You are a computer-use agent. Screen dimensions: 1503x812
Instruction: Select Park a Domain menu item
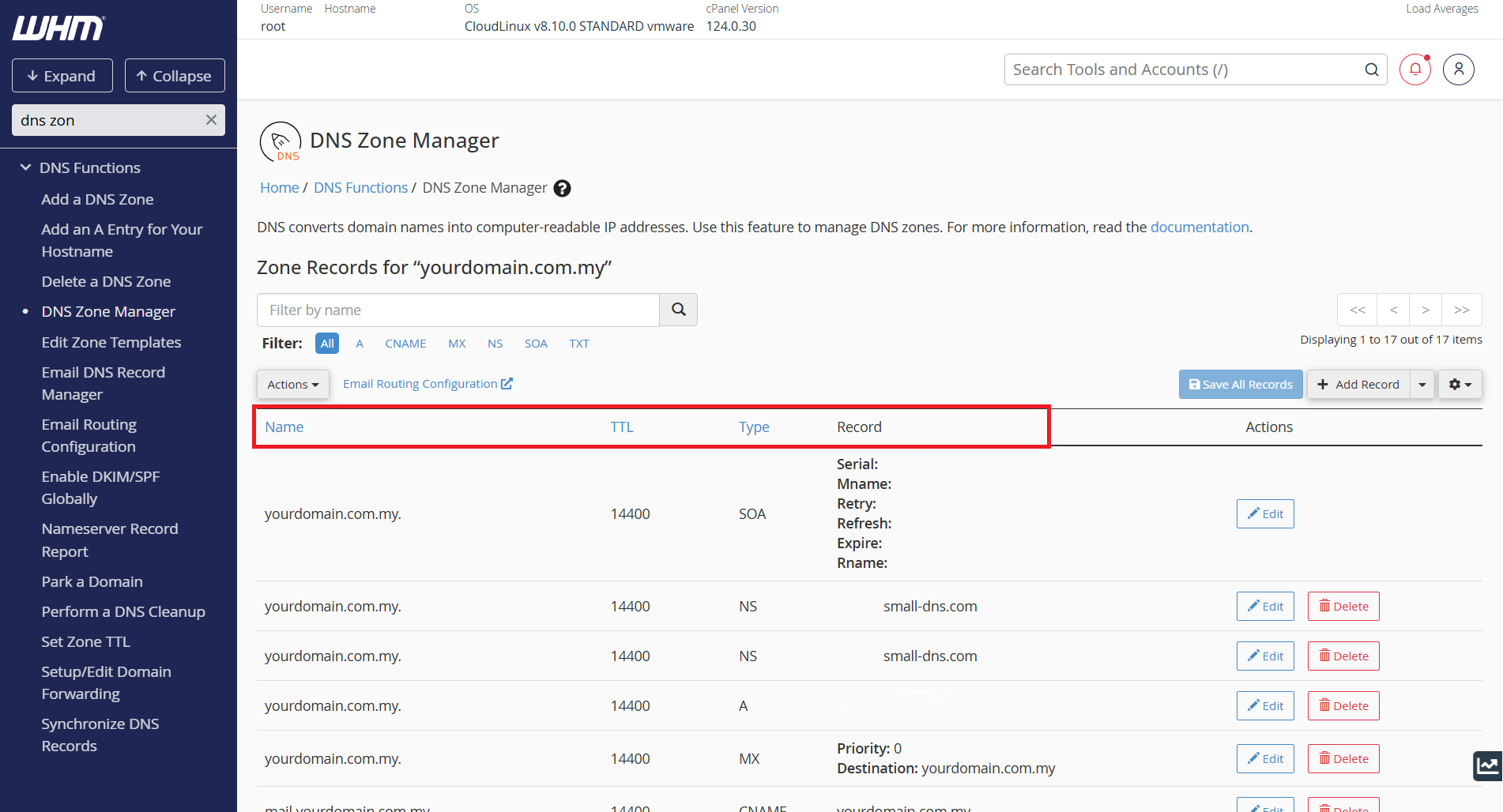pyautogui.click(x=92, y=581)
